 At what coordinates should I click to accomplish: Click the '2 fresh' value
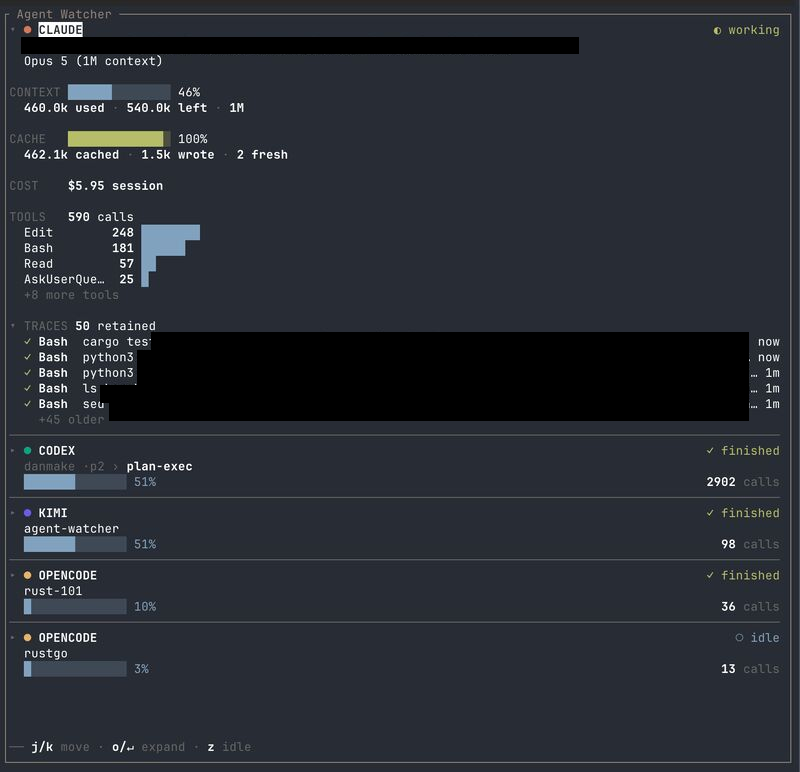[x=262, y=155]
